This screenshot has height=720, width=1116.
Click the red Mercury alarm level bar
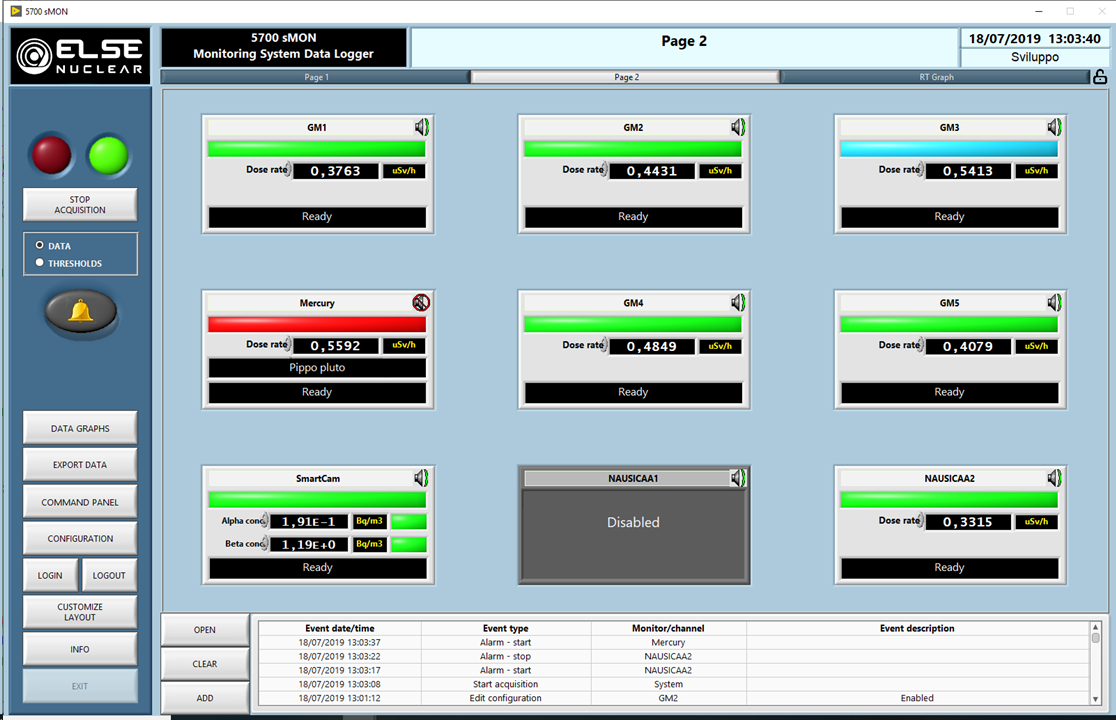point(317,324)
